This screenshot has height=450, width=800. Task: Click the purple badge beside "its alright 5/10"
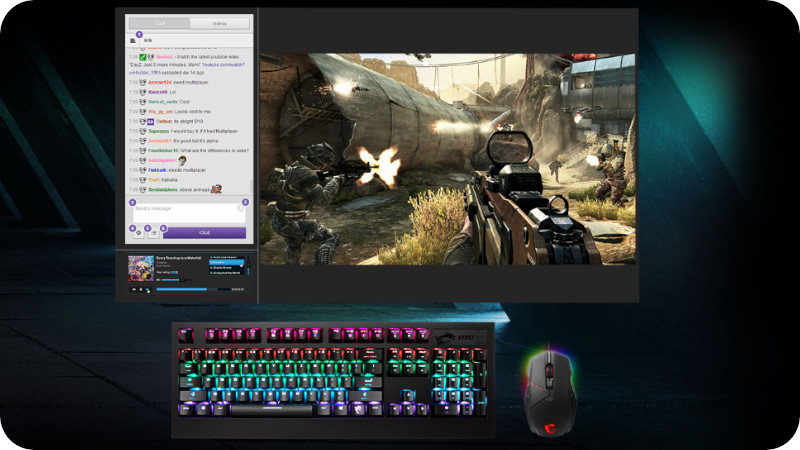pos(151,121)
